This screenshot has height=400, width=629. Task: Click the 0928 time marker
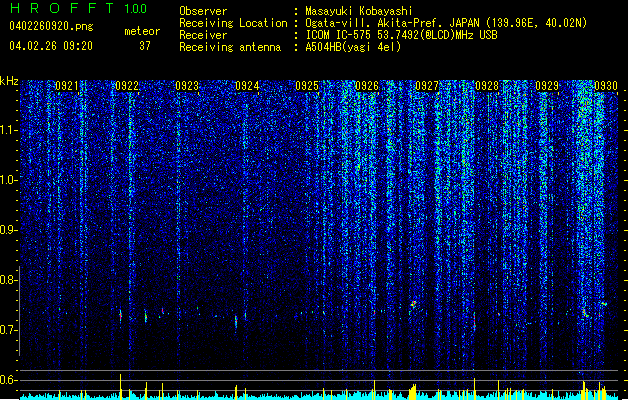(487, 86)
